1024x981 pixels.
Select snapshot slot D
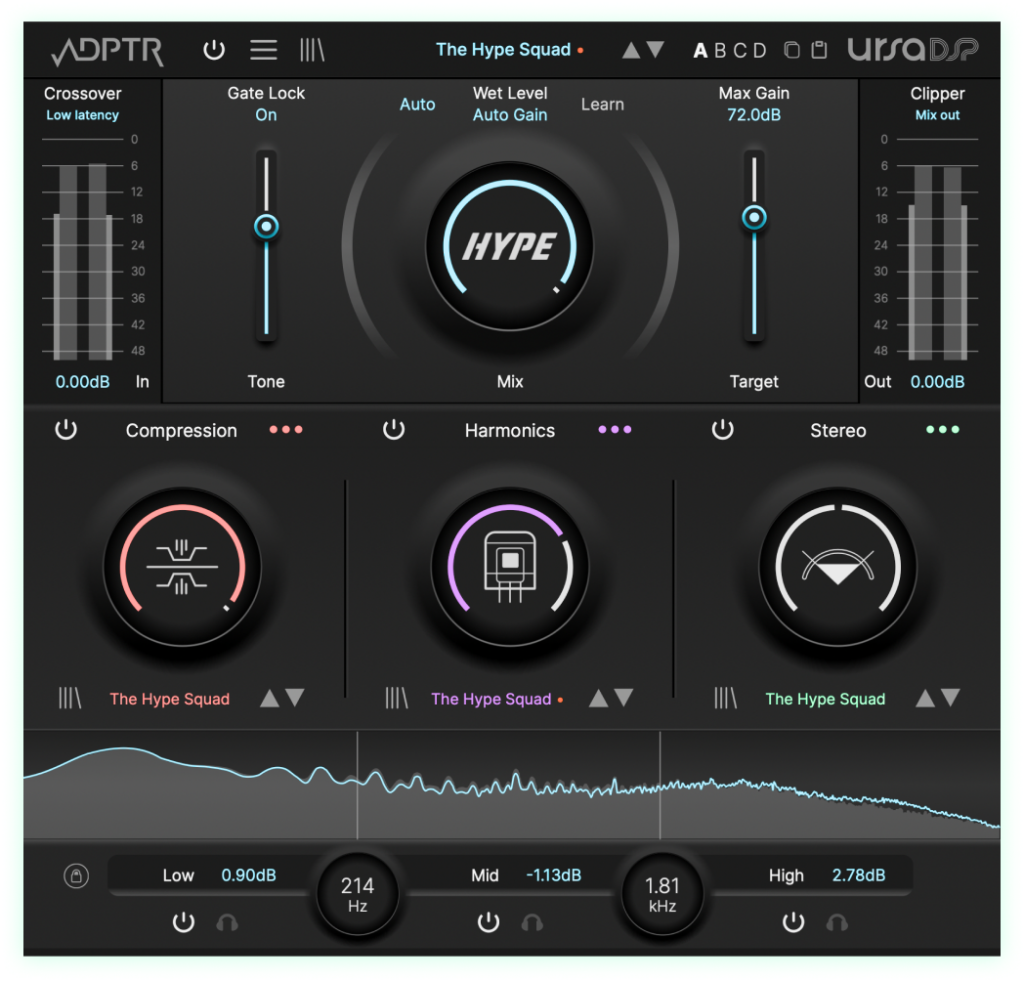pyautogui.click(x=760, y=50)
